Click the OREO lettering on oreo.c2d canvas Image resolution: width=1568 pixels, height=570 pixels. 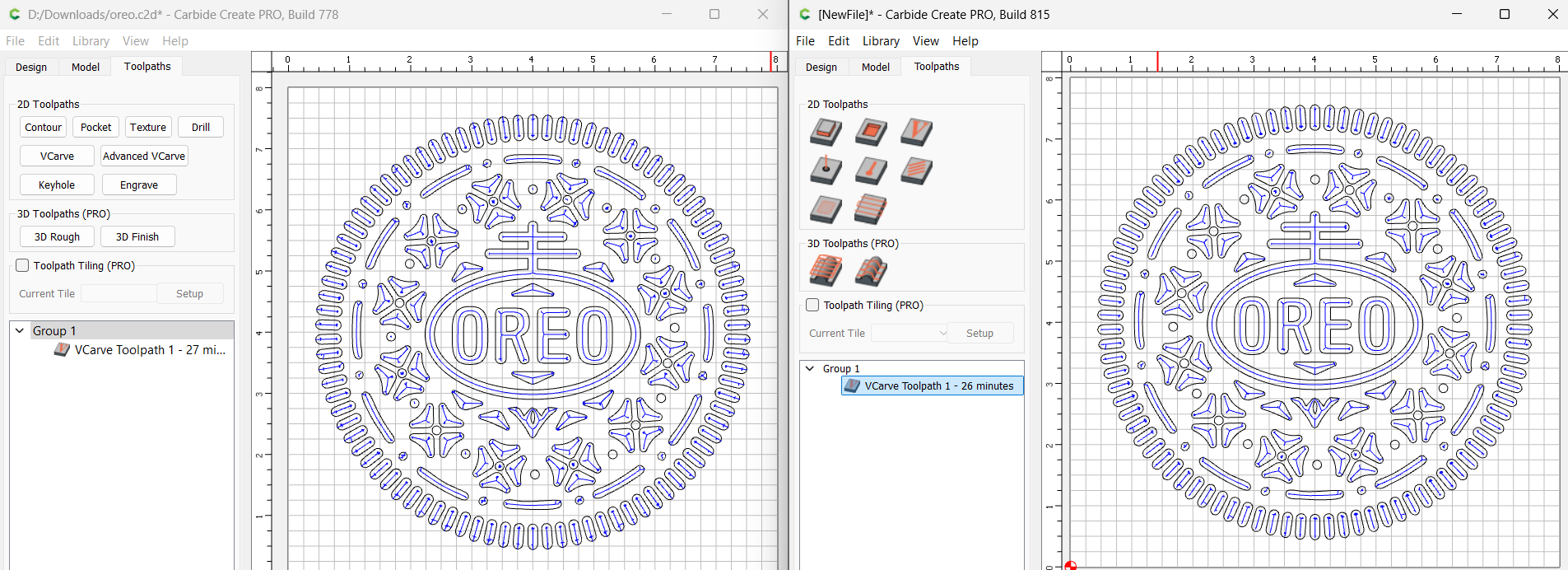(533, 335)
